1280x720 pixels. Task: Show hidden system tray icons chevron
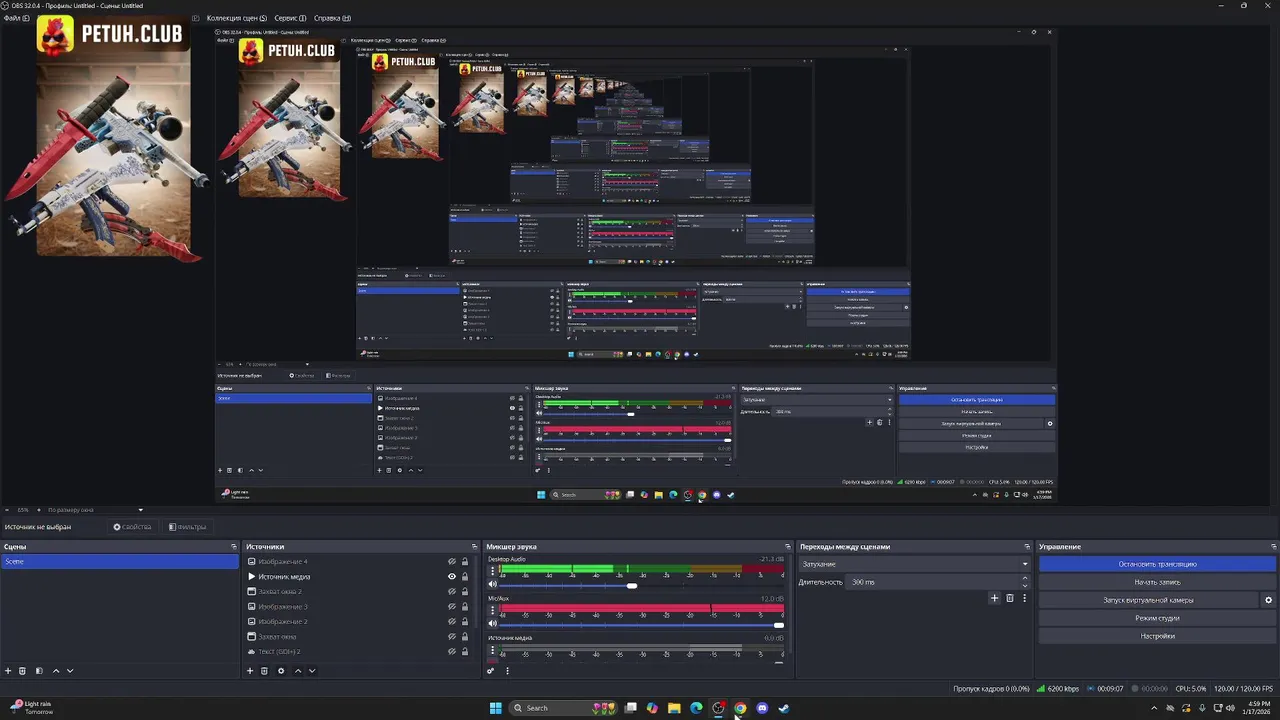pos(1154,708)
